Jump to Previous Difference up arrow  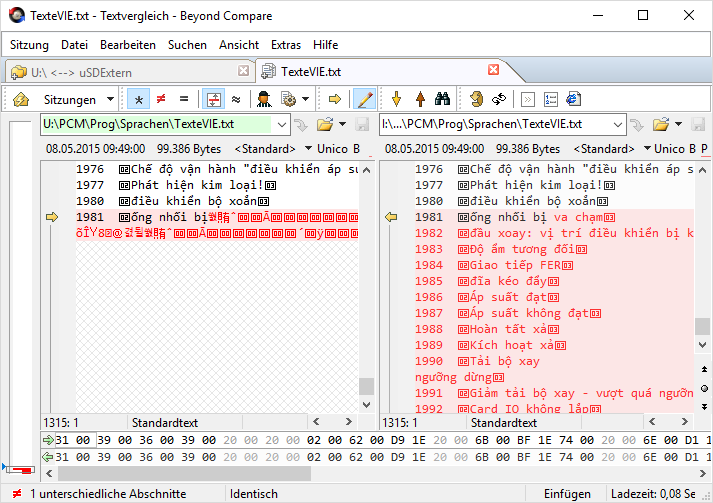[421, 99]
